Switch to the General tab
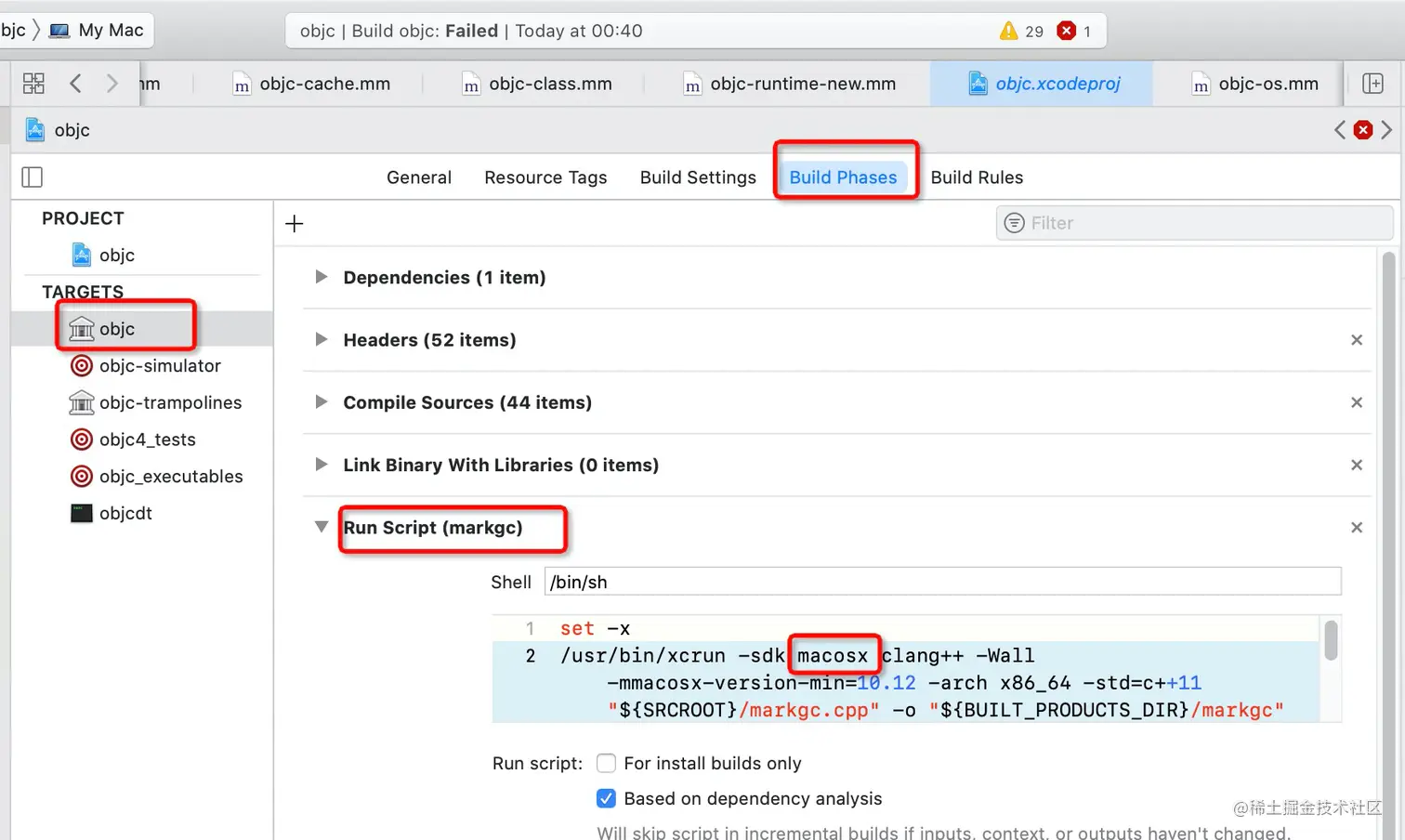 coord(419,177)
